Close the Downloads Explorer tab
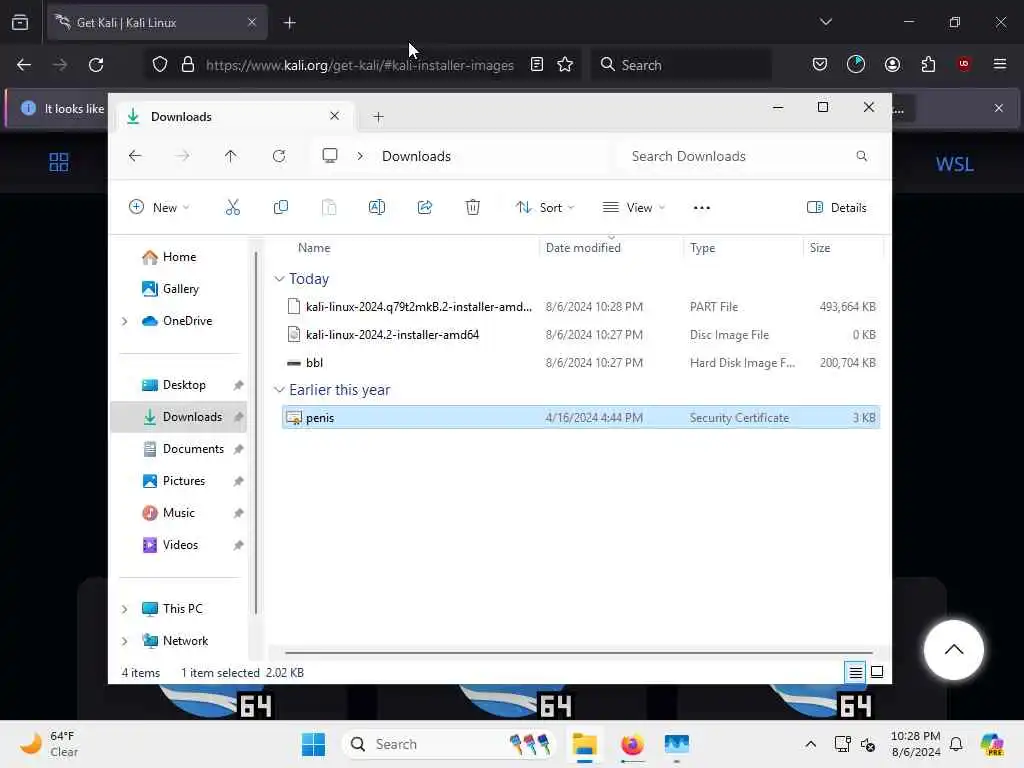 coord(334,116)
